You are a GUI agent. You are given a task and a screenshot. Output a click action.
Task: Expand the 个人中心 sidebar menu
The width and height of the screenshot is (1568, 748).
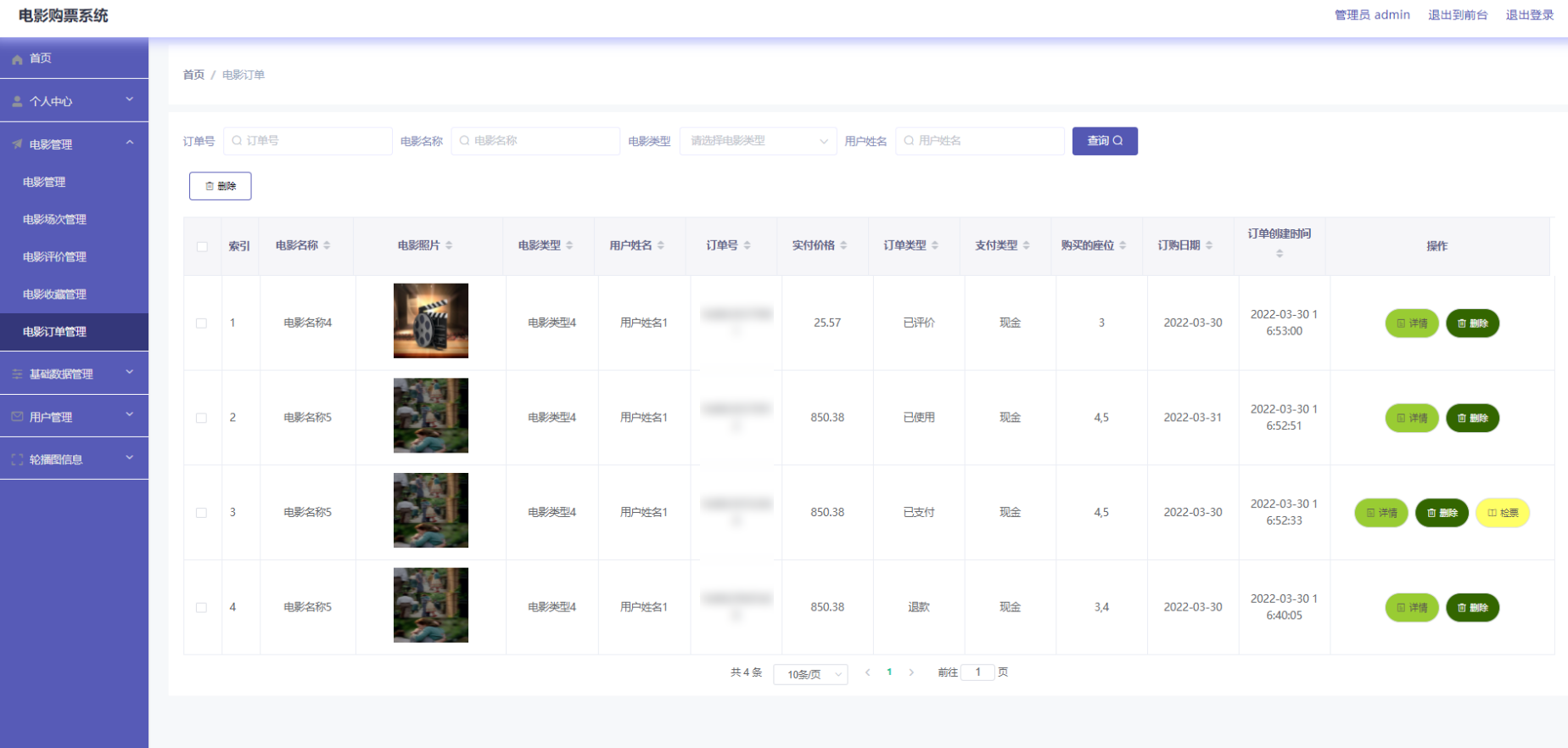tap(74, 101)
